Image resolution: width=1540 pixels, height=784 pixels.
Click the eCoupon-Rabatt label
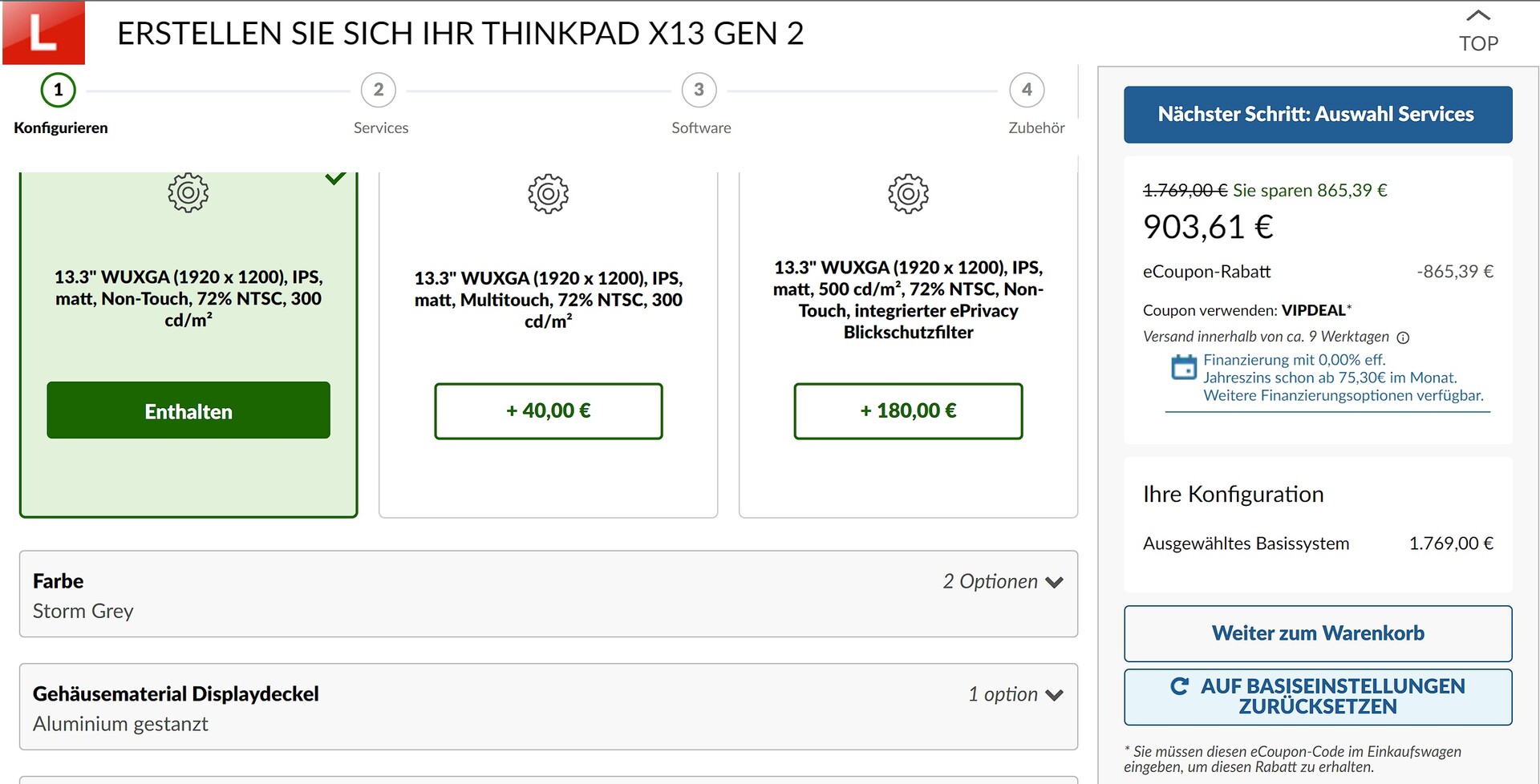click(x=1207, y=272)
